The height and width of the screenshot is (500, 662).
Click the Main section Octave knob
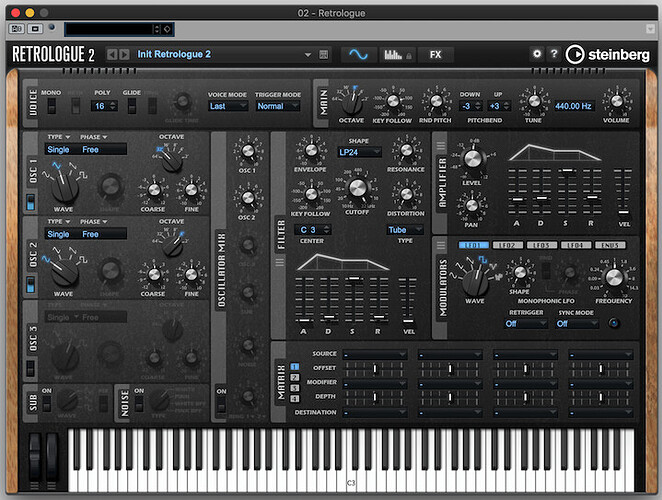(x=351, y=103)
